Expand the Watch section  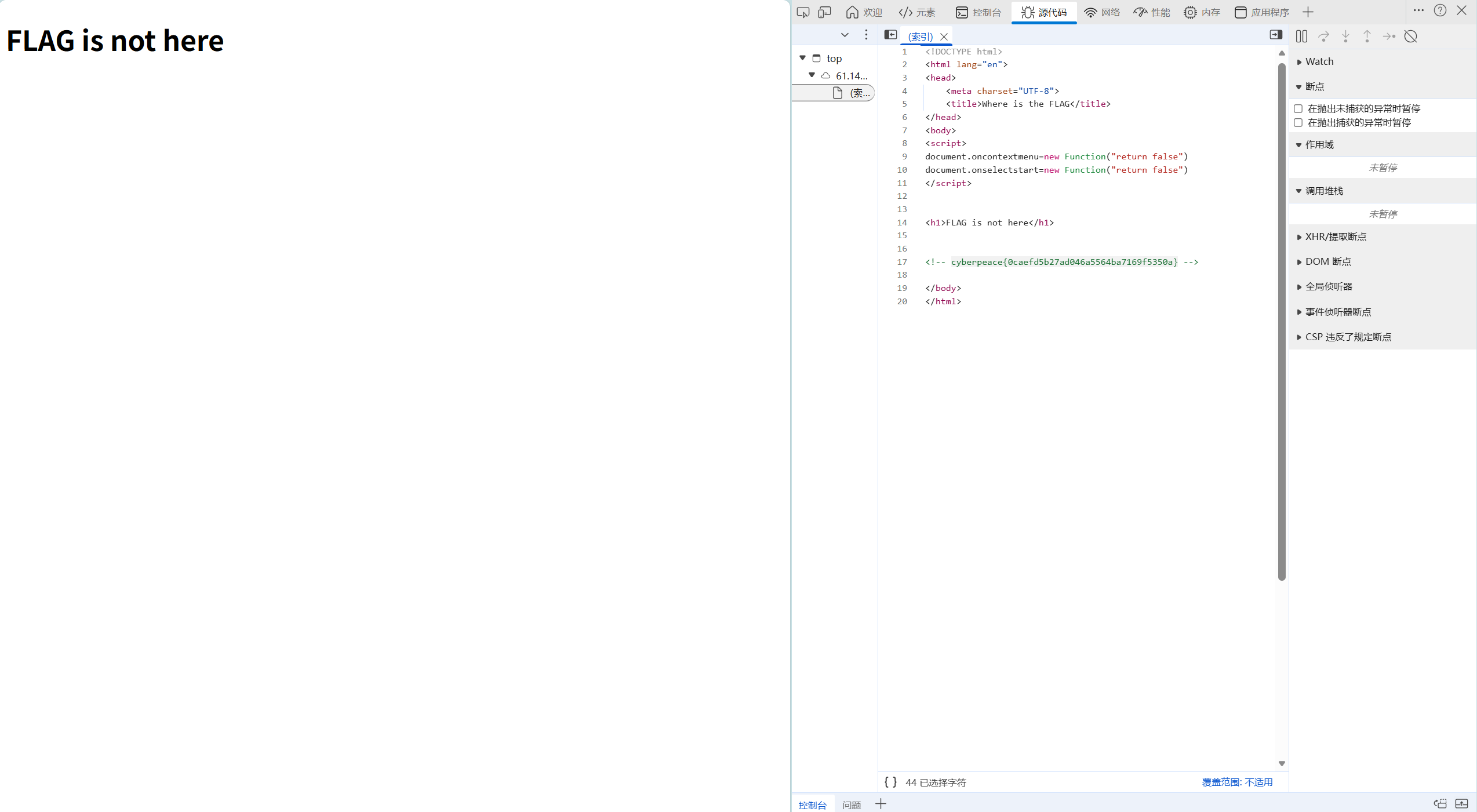coord(1319,61)
